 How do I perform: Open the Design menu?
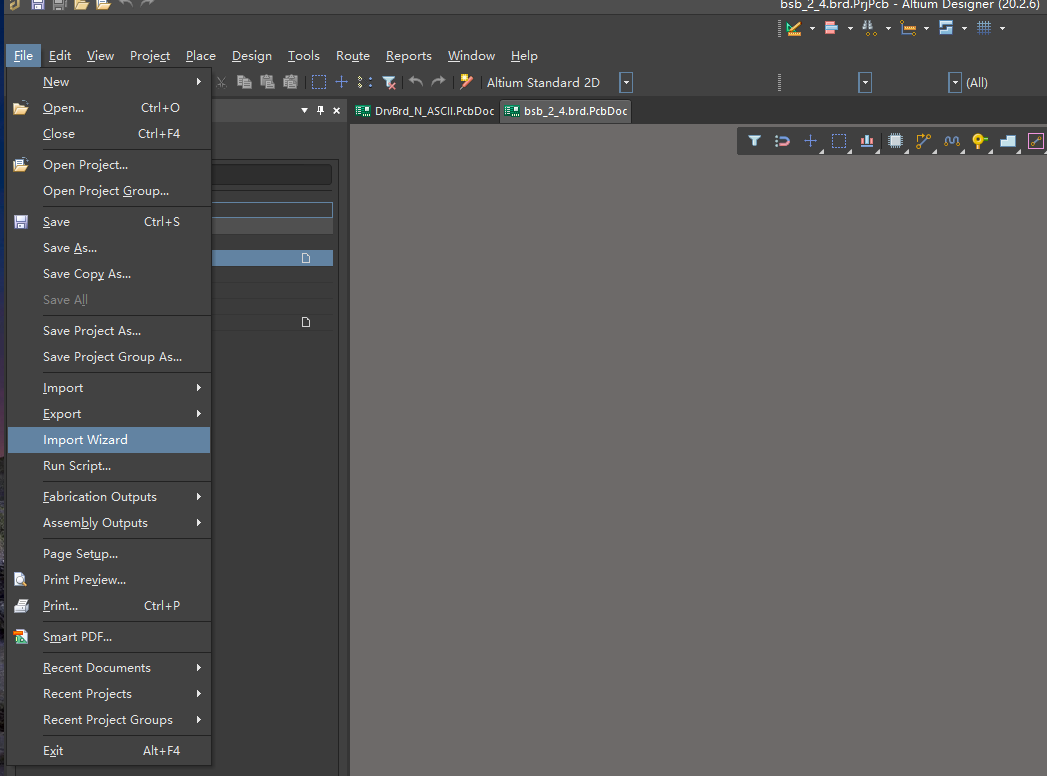252,55
